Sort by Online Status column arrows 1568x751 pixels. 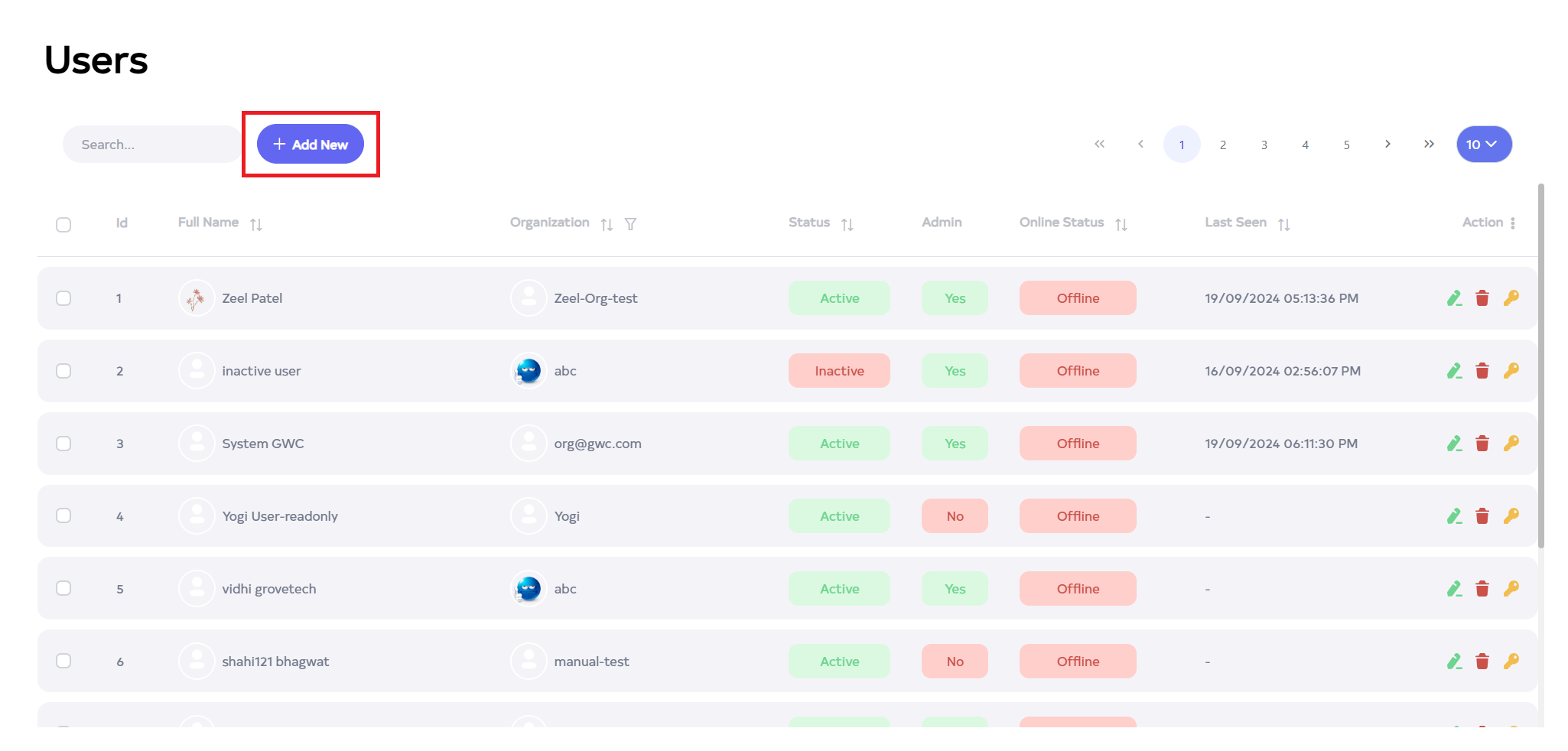1121,224
